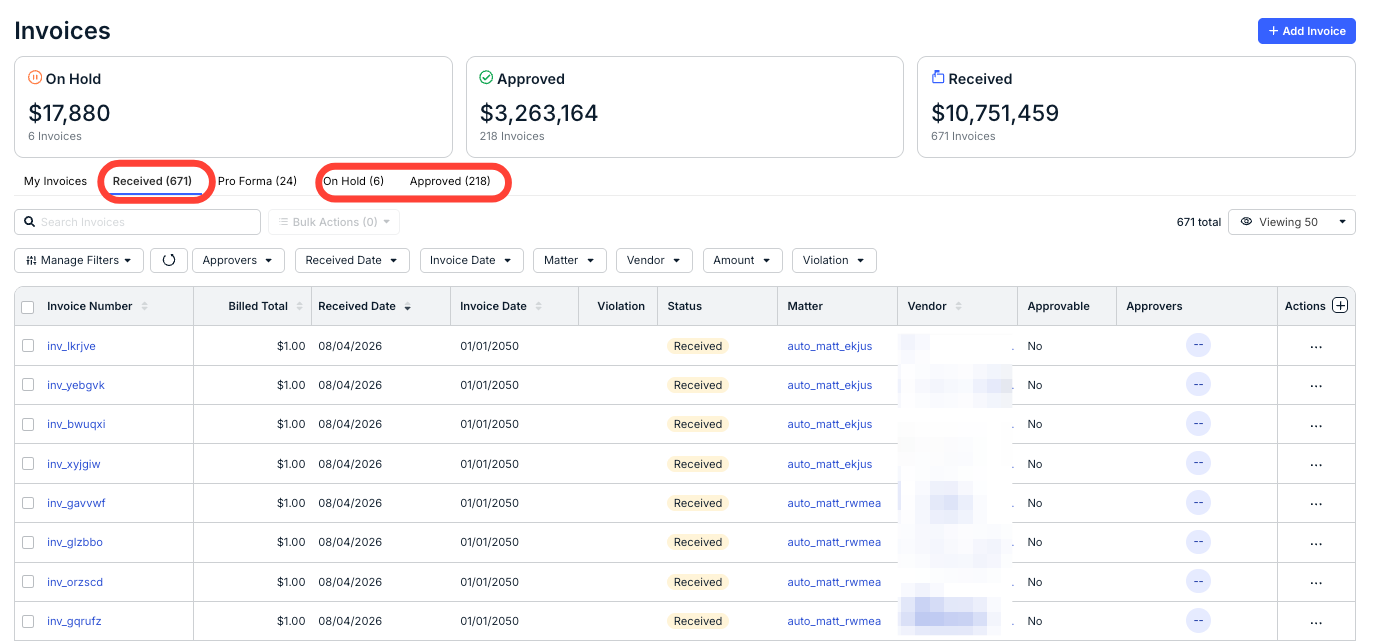
Task: Click the refresh filters icon button
Action: [169, 260]
